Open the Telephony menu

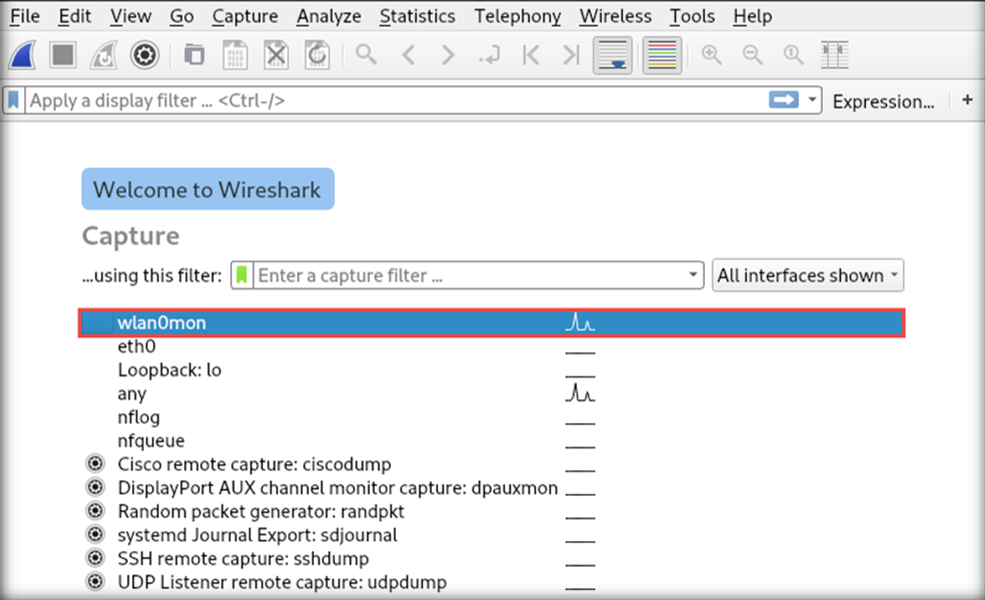pyautogui.click(x=518, y=16)
